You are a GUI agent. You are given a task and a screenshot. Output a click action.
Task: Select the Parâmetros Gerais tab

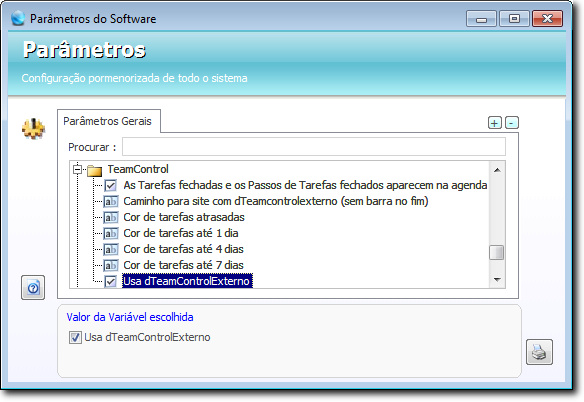108,121
